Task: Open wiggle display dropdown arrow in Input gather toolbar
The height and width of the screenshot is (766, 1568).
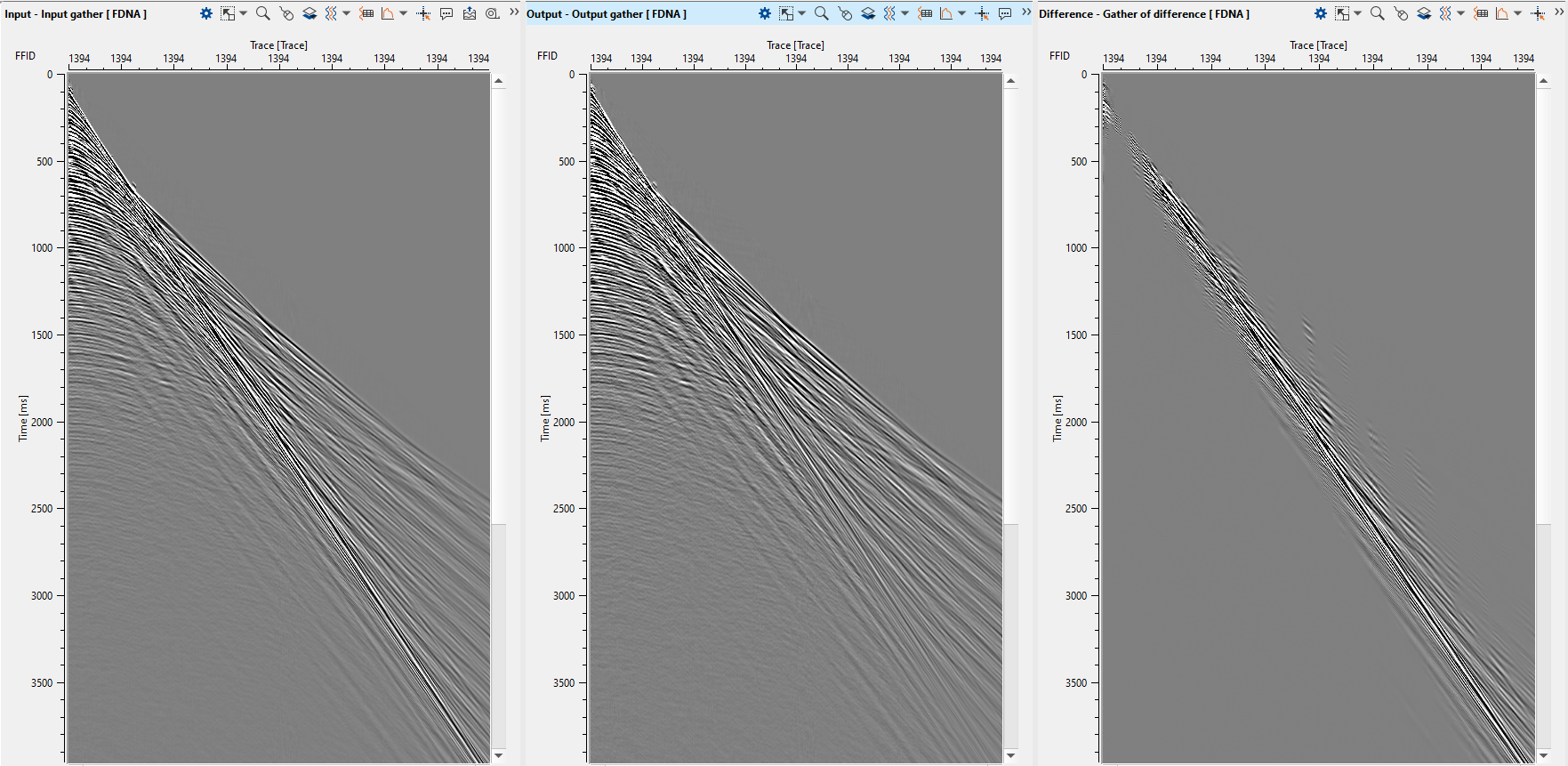Action: tap(347, 13)
